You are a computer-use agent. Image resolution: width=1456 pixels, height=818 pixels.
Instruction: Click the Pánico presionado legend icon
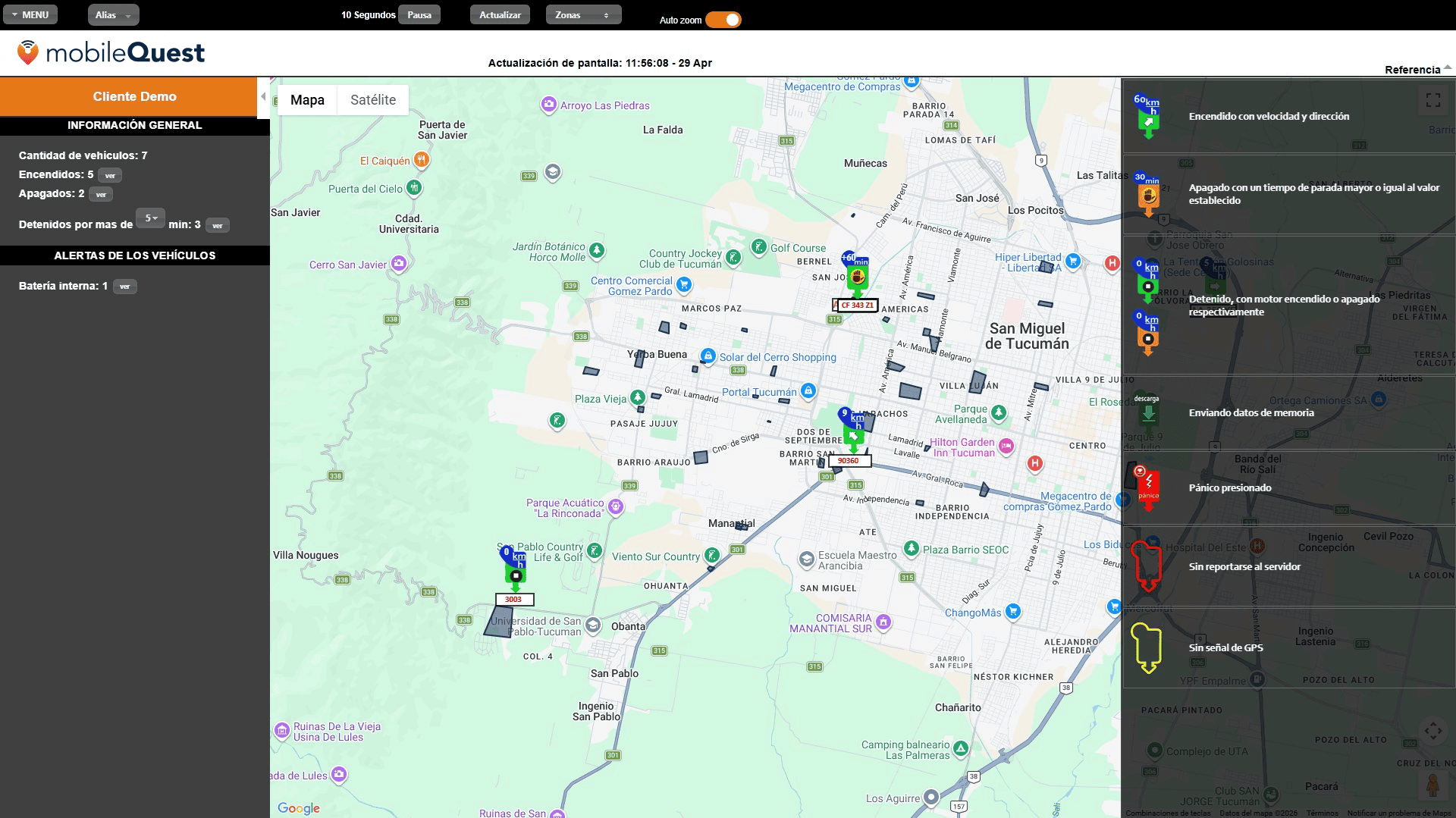tap(1148, 487)
